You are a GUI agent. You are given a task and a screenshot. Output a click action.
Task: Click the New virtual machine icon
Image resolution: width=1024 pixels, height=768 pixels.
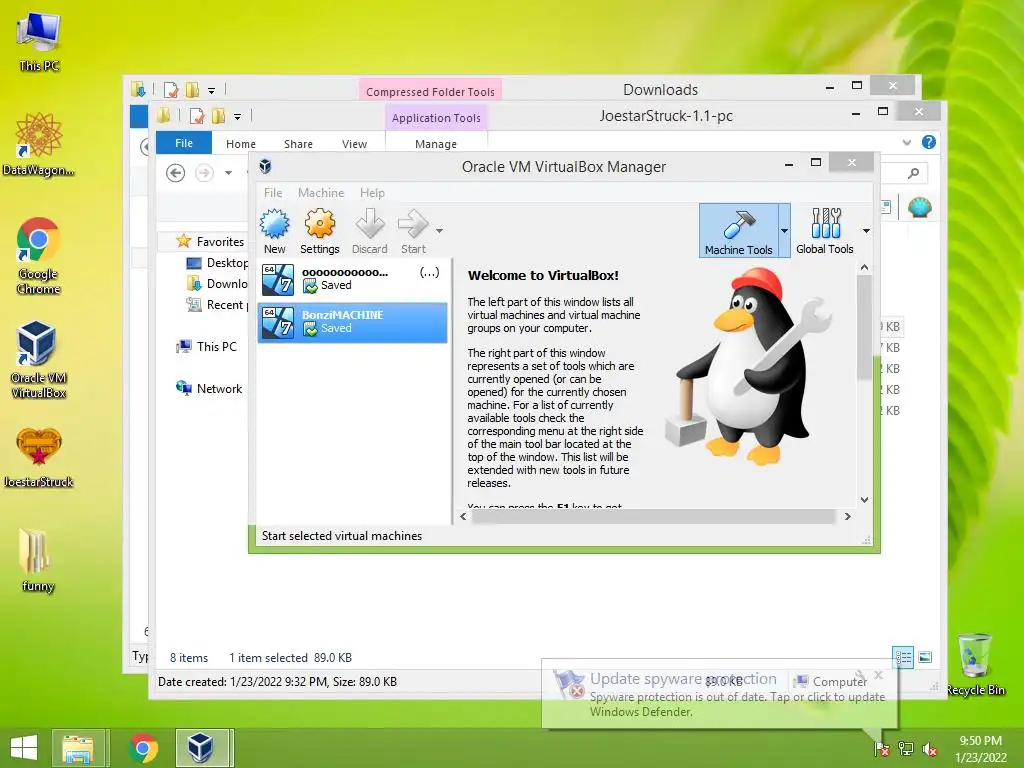[274, 231]
